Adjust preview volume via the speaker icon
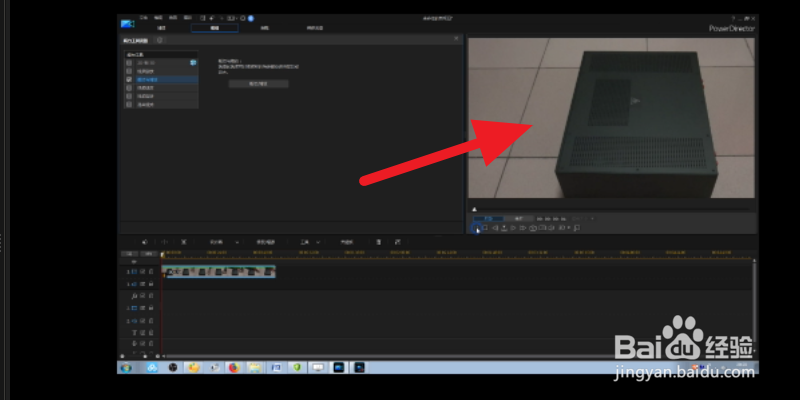Image resolution: width=800 pixels, height=400 pixels. pyautogui.click(x=552, y=228)
